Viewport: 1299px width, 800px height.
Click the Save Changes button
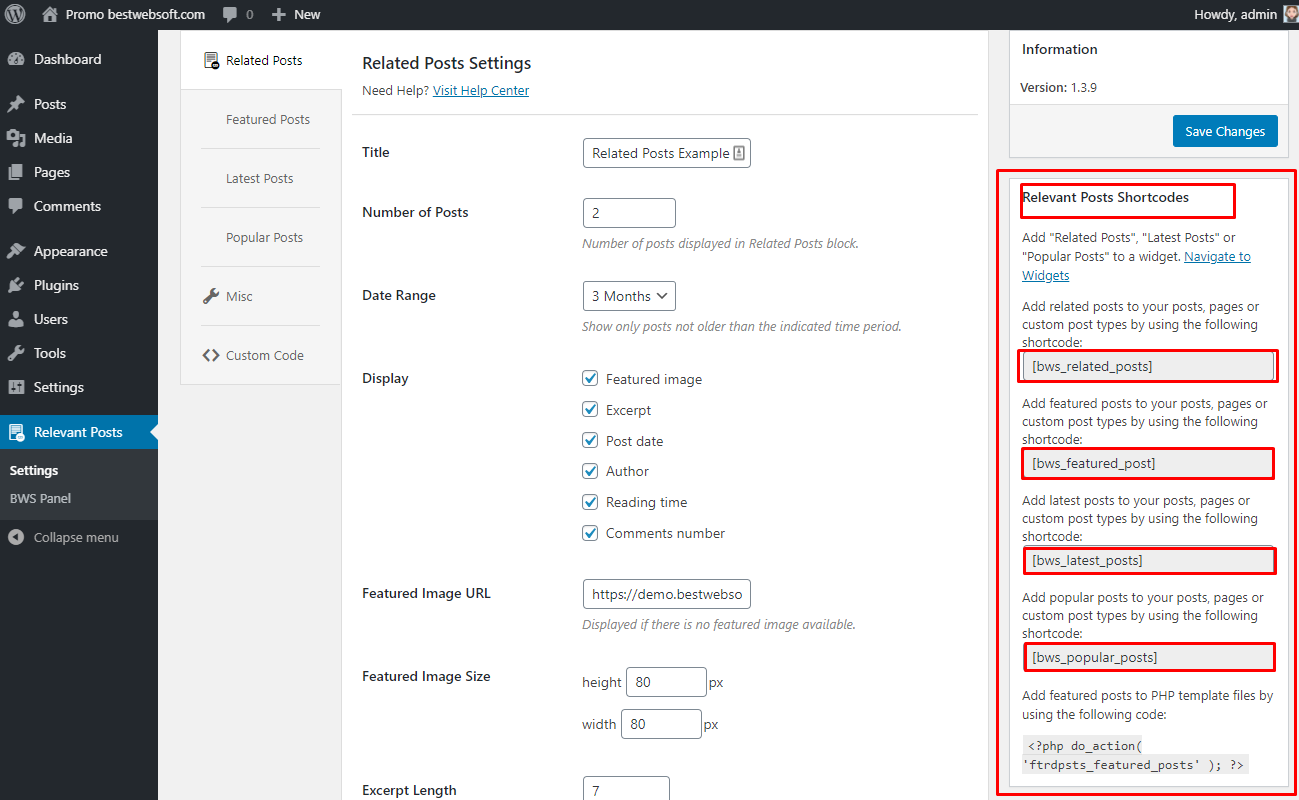click(x=1225, y=131)
